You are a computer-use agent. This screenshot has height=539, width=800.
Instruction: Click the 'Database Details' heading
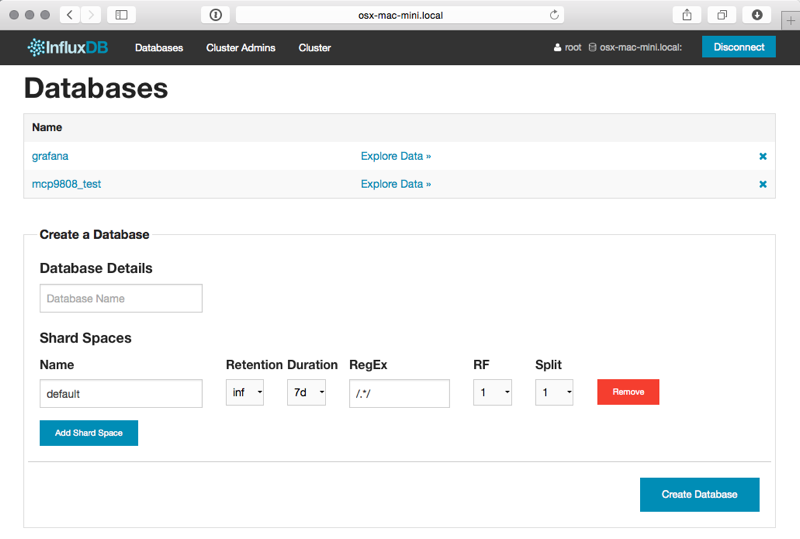96,268
